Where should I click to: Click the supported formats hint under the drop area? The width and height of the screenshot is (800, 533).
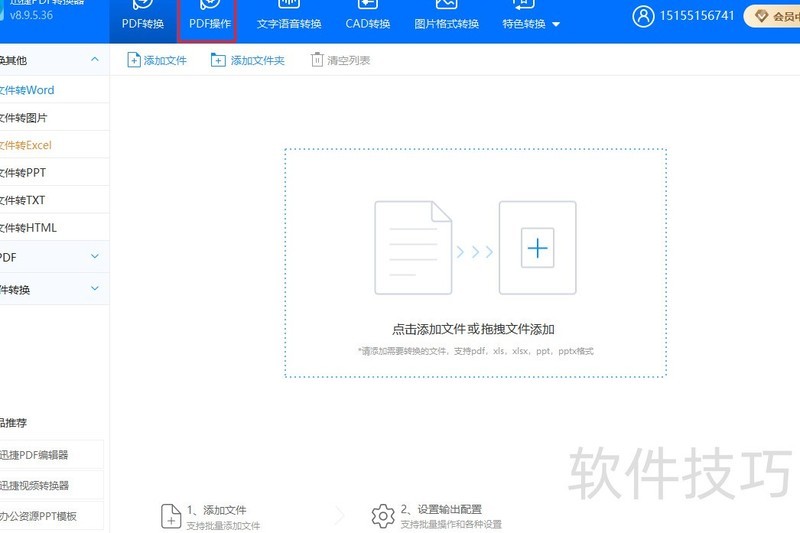[476, 351]
